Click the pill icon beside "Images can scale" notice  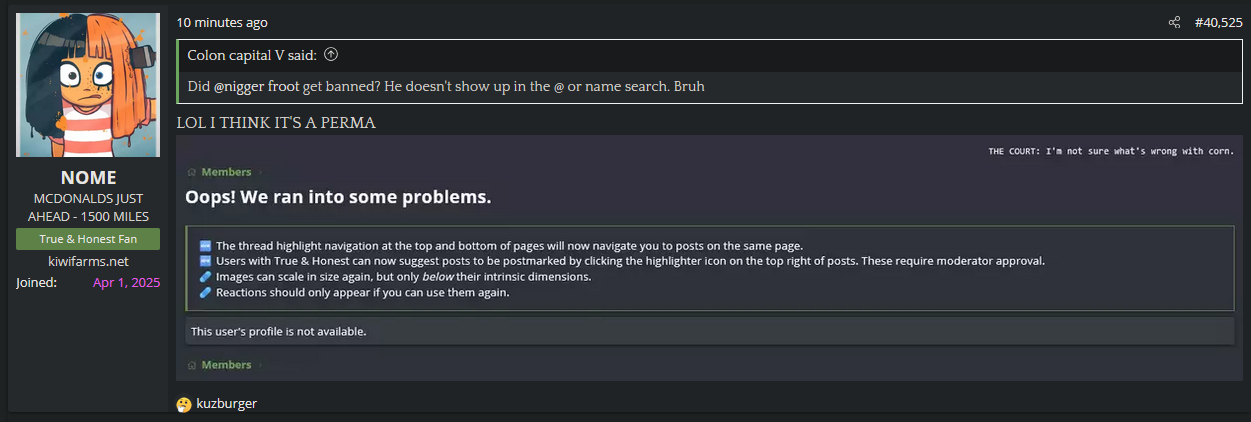pos(205,277)
